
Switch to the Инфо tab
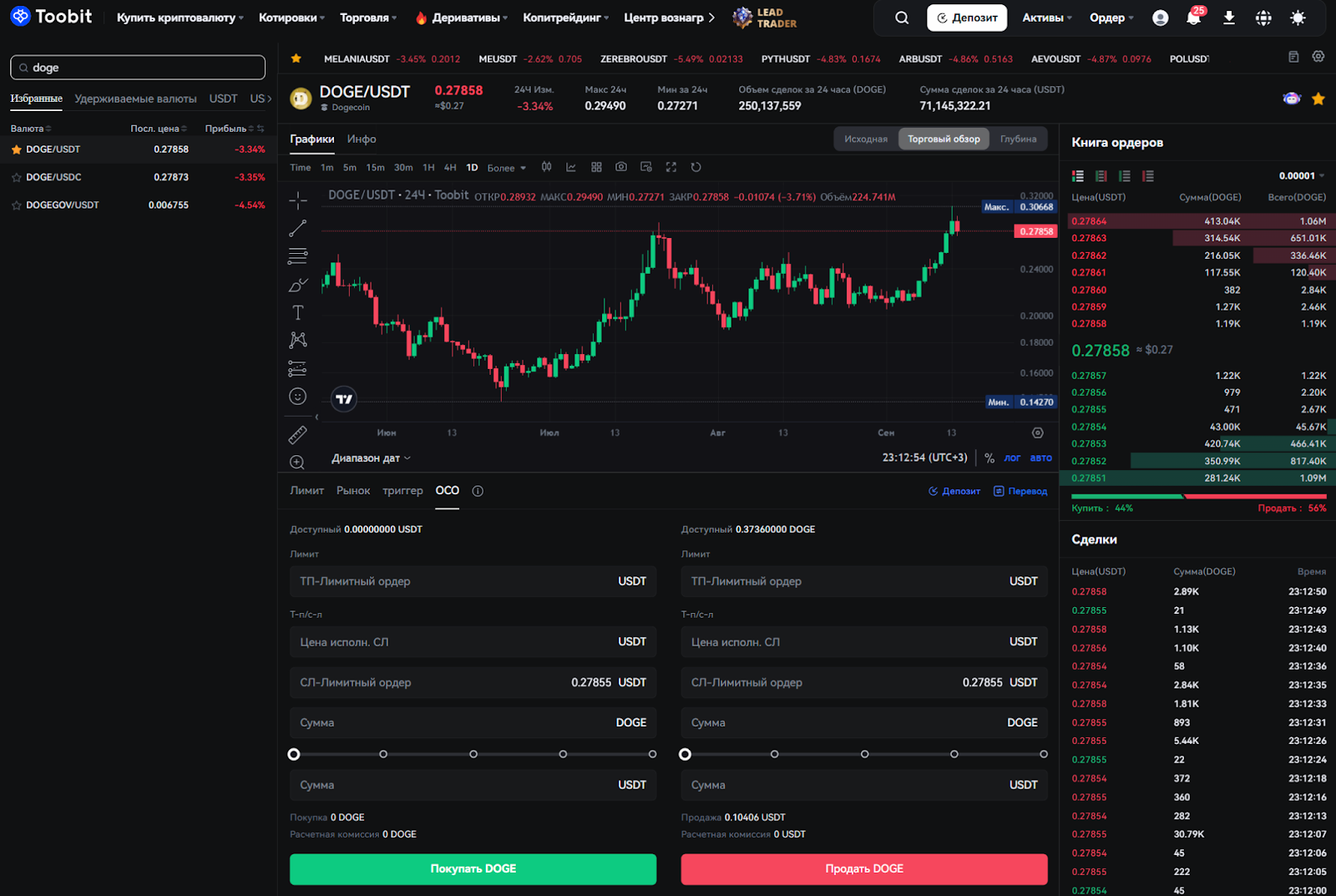(x=362, y=139)
